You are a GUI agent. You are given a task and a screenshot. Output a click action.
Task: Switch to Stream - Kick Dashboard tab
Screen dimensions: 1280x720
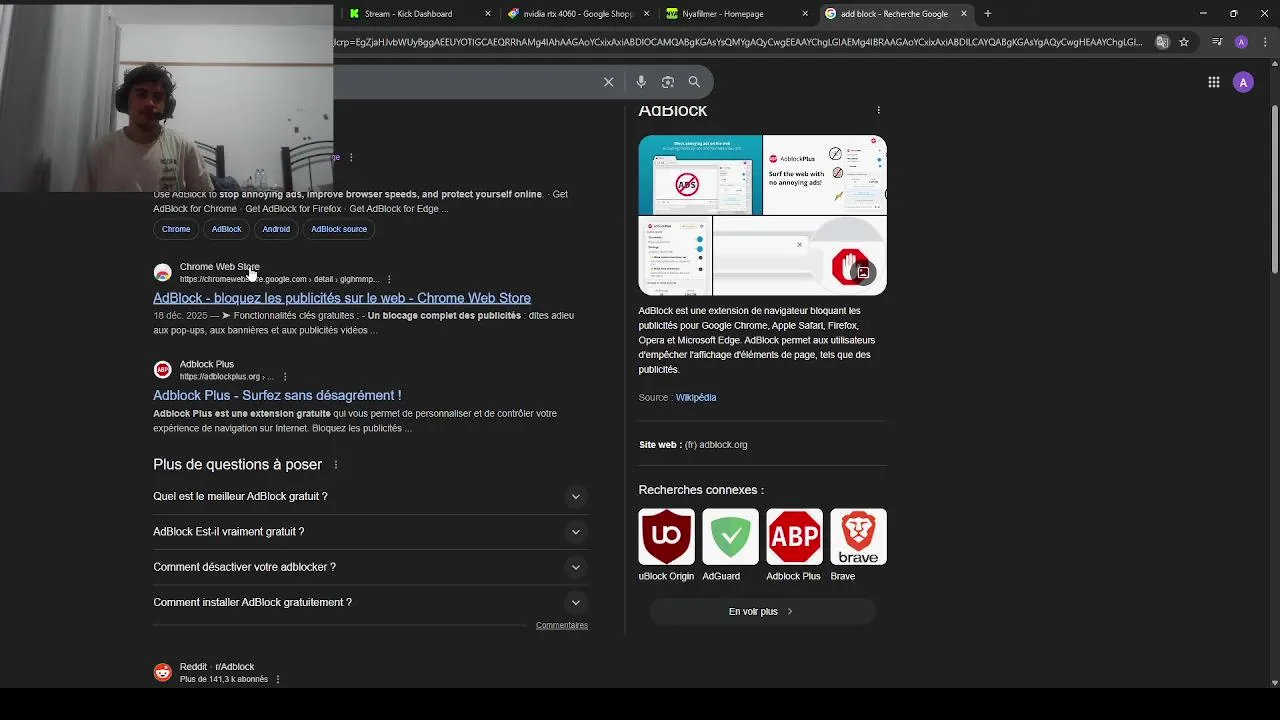pyautogui.click(x=419, y=14)
